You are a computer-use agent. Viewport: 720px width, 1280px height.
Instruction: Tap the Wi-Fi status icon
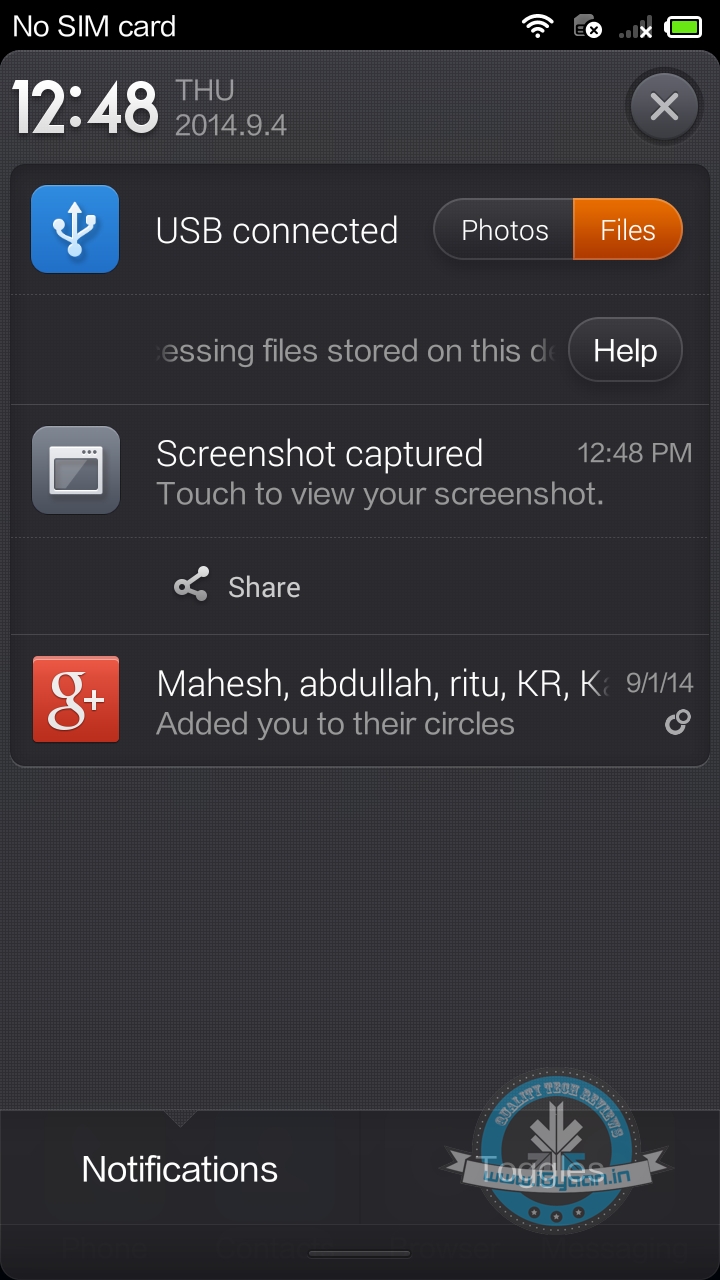(538, 26)
